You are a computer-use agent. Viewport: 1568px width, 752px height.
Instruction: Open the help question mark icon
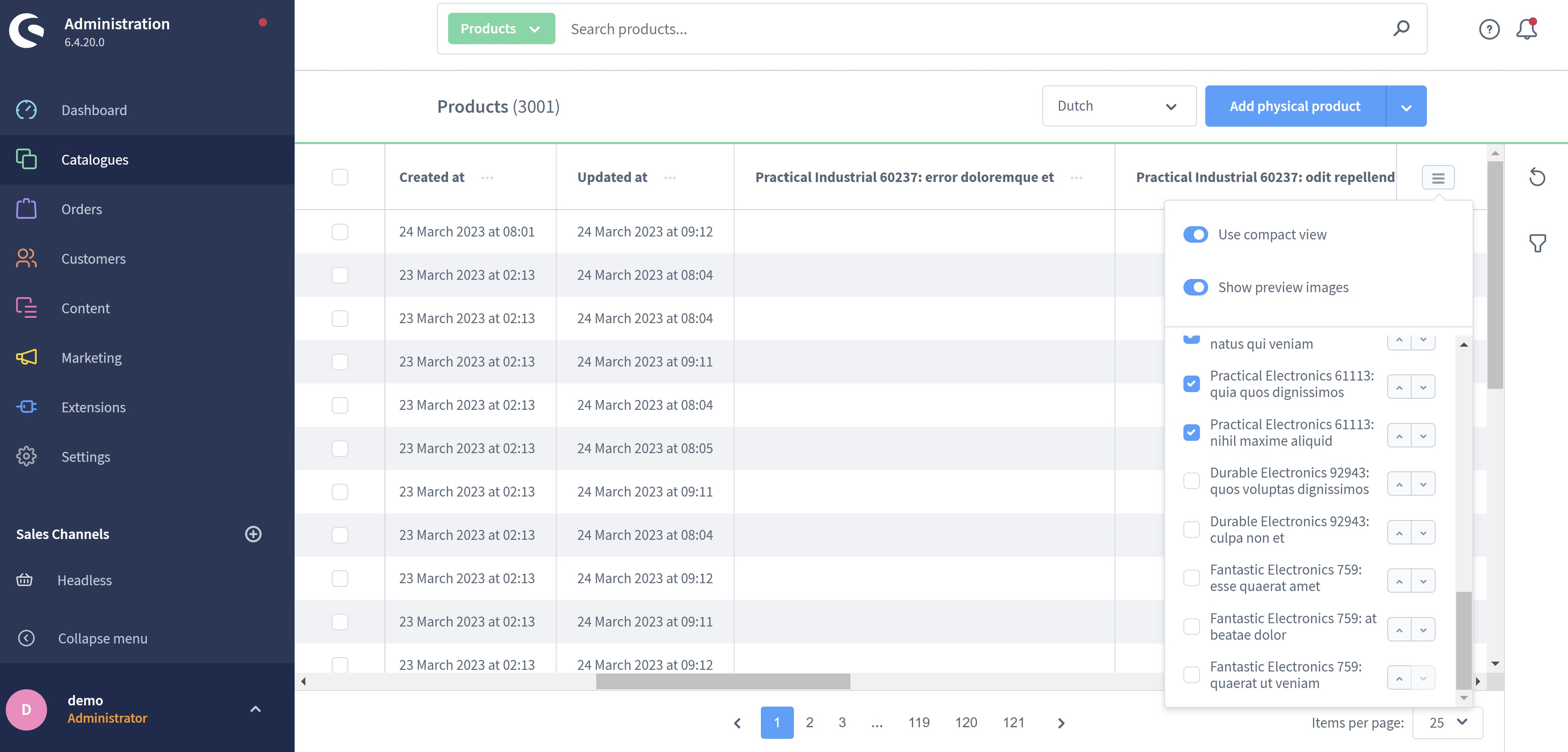pos(1490,29)
